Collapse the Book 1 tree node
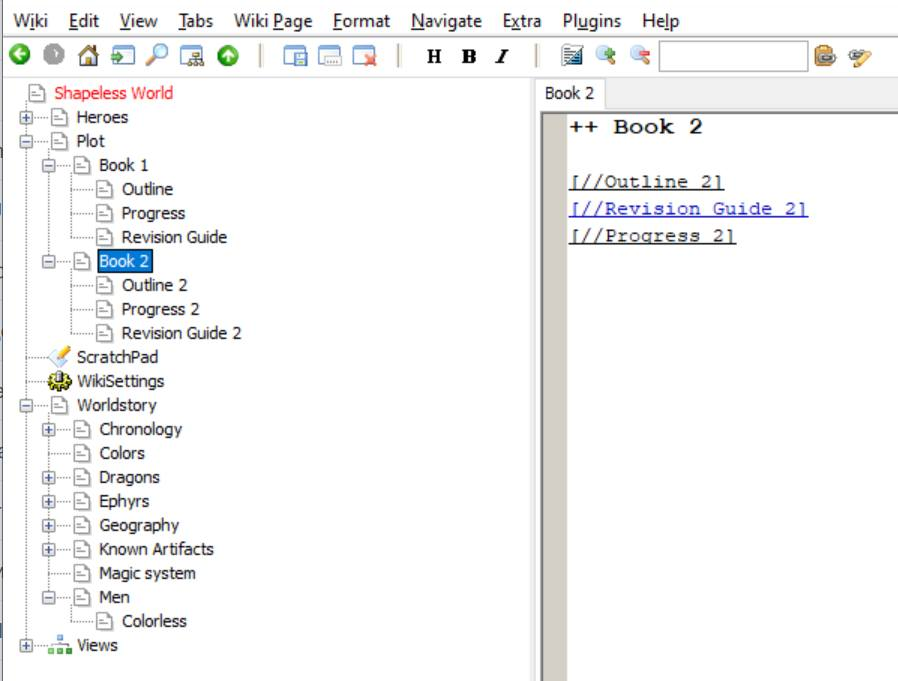This screenshot has height=681, width=898. tap(49, 166)
